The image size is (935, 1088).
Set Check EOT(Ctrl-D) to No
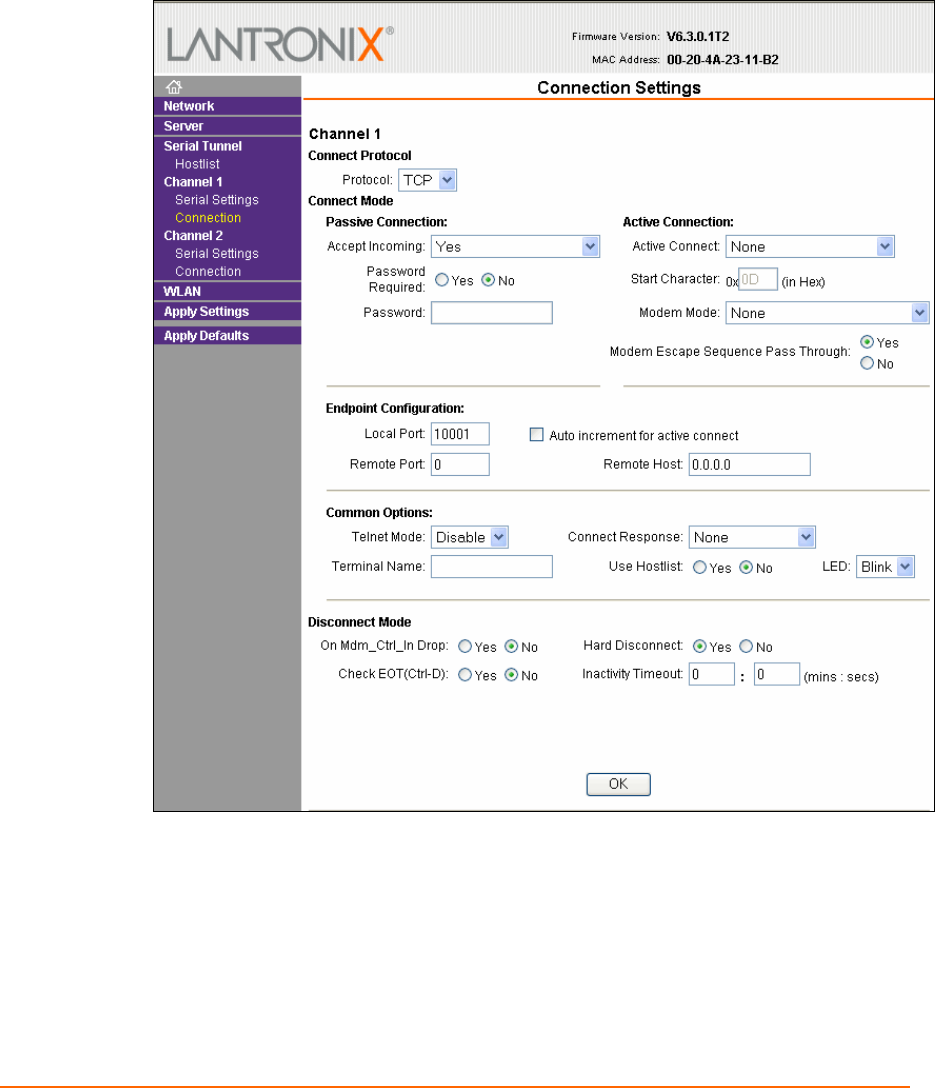click(511, 675)
